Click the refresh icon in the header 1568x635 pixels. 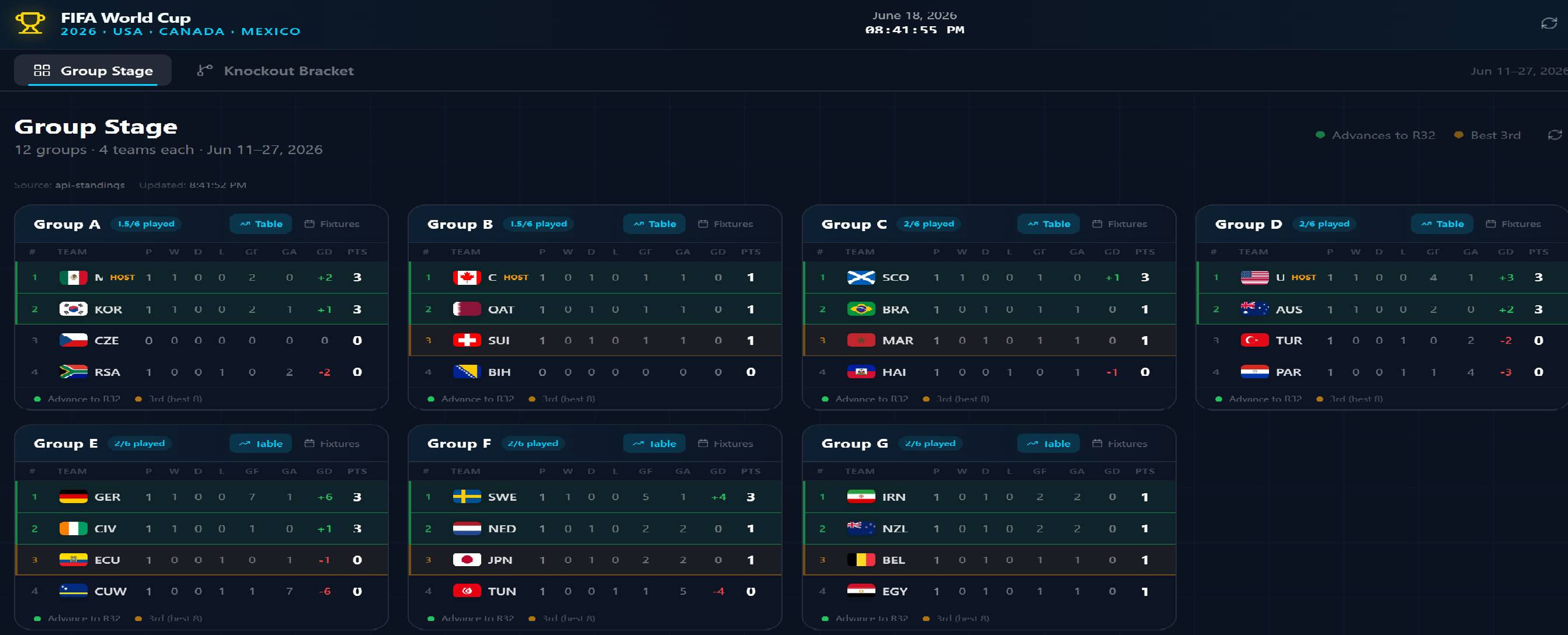click(x=1549, y=23)
